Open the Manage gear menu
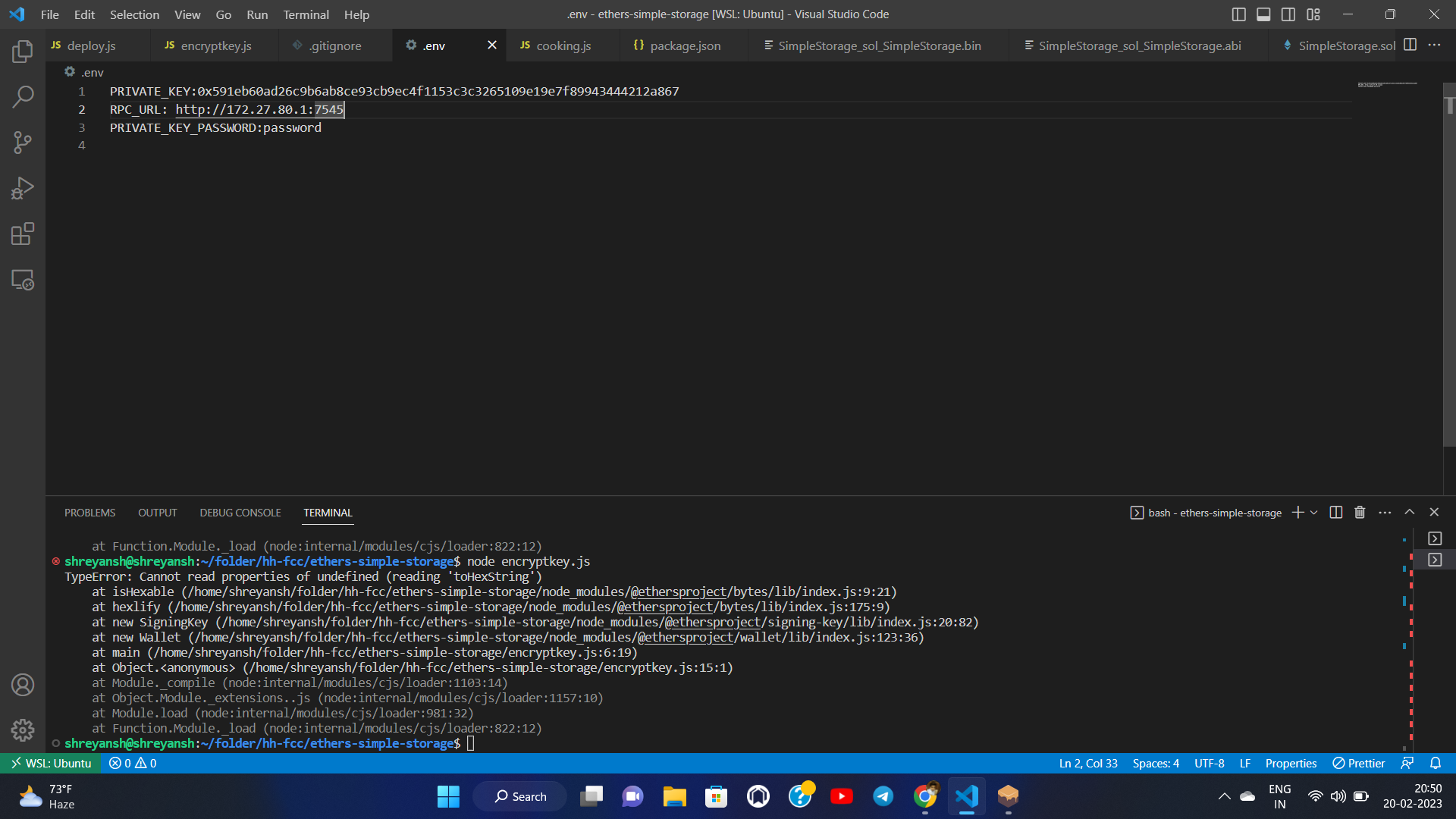 coord(23,730)
